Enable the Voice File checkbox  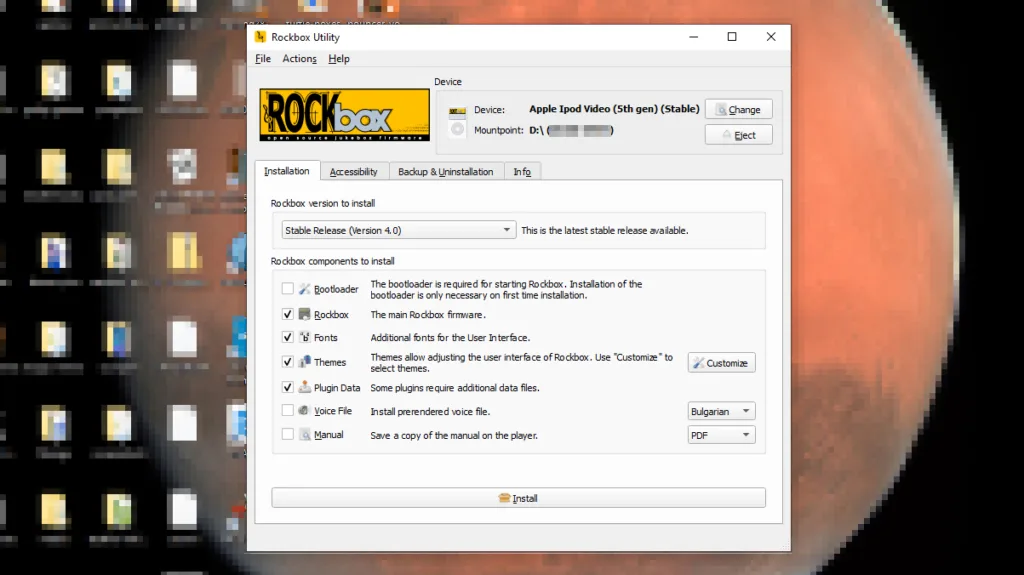287,410
